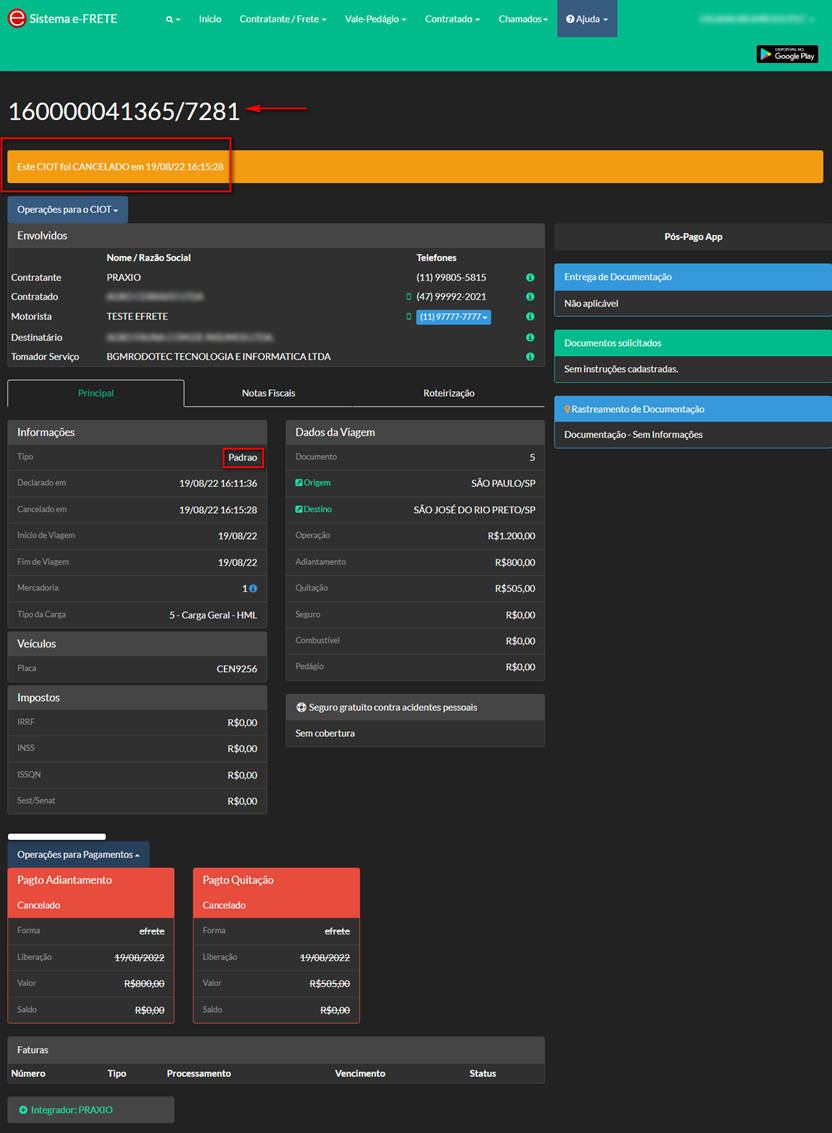Screen dimensions: 832x1133
Task: Click BGMRODOTEC TECNOLOGIA E INFORMATICA LTDA name
Action: [x=218, y=357]
